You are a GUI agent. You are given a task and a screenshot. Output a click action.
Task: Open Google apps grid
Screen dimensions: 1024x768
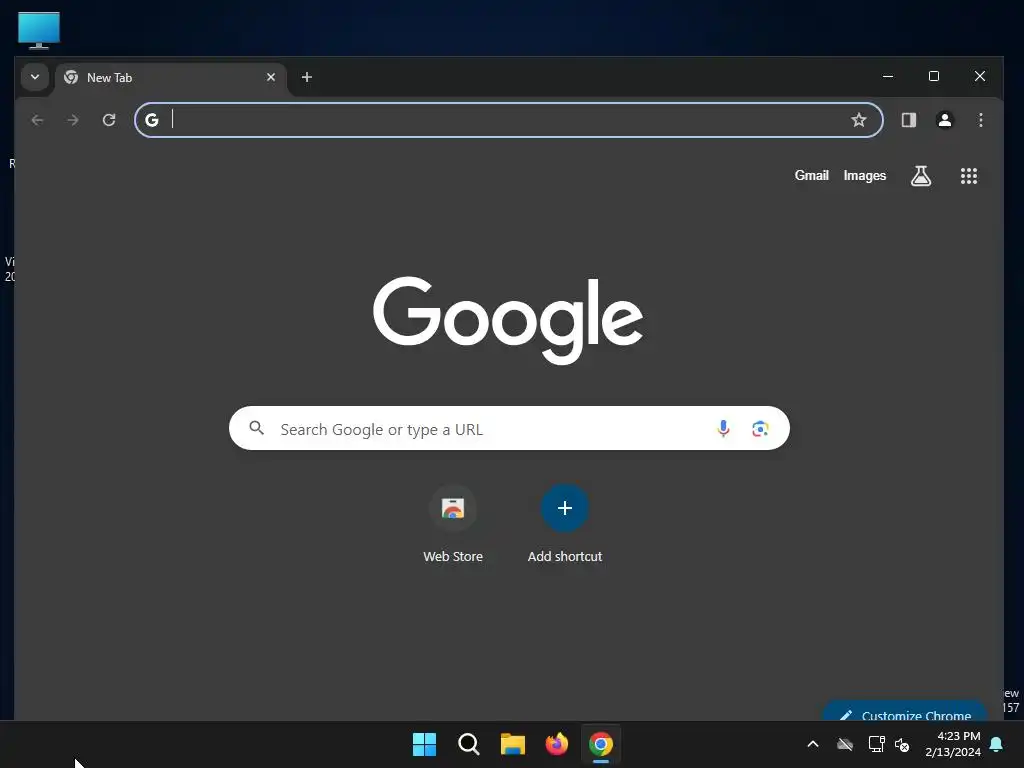[x=969, y=176]
